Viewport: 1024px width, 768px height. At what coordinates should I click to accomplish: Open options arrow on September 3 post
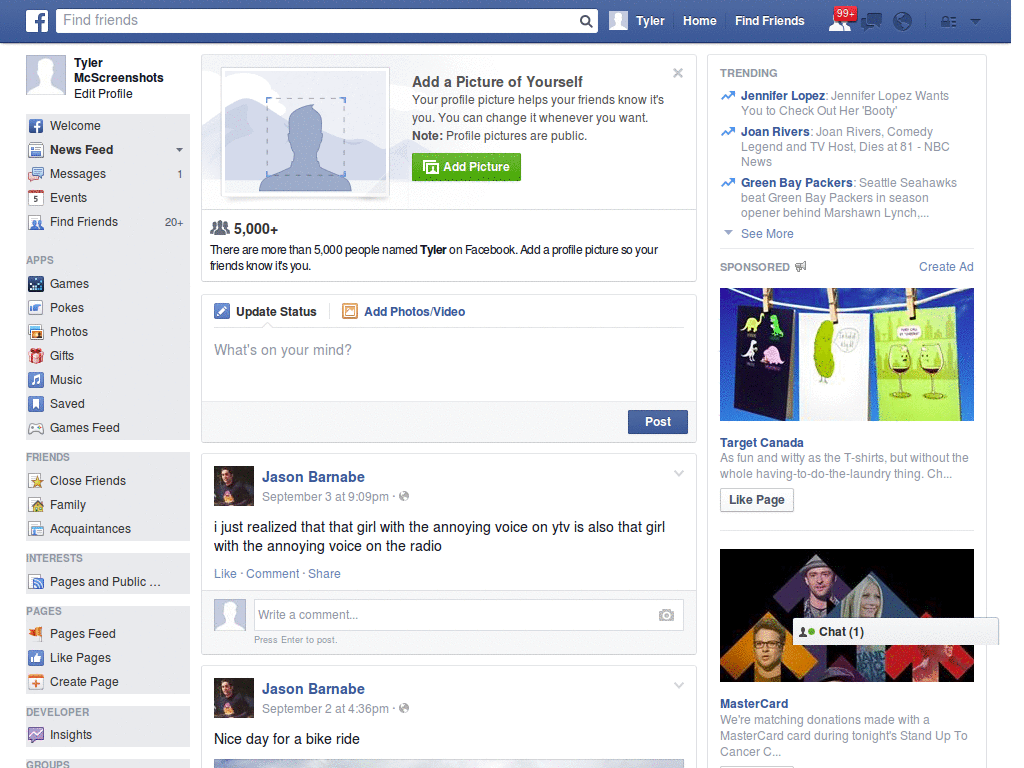(x=679, y=474)
